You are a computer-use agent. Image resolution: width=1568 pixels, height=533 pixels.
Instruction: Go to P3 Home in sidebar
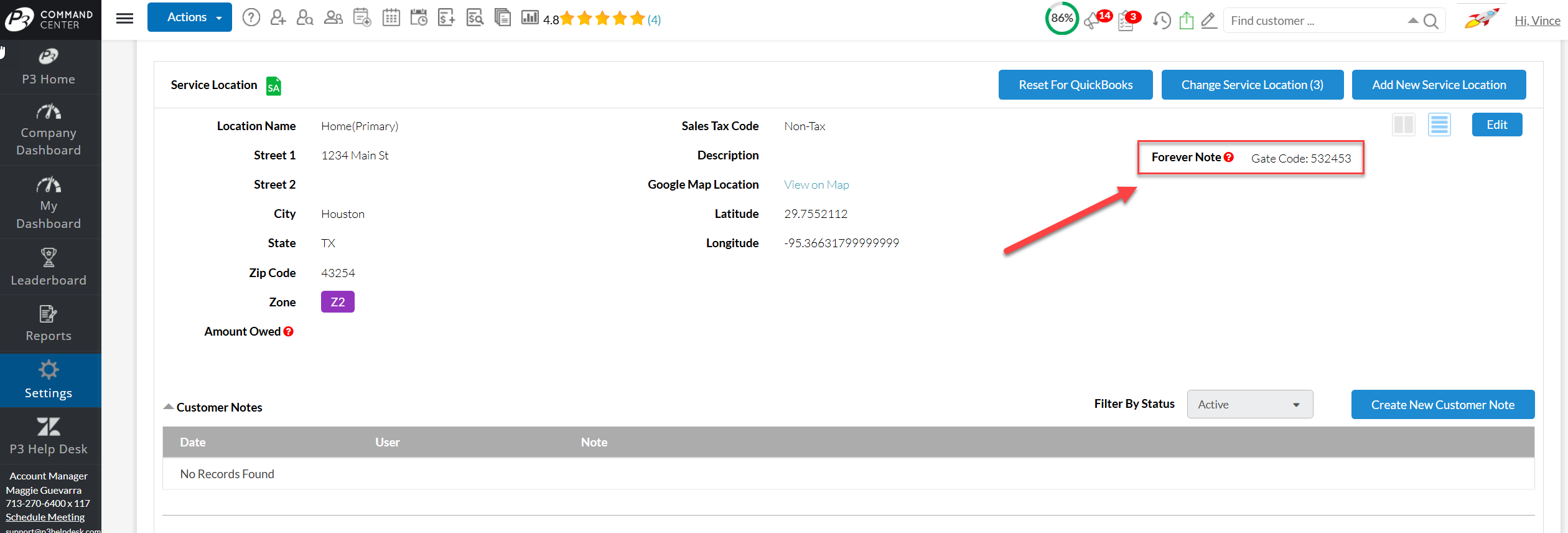point(49,67)
